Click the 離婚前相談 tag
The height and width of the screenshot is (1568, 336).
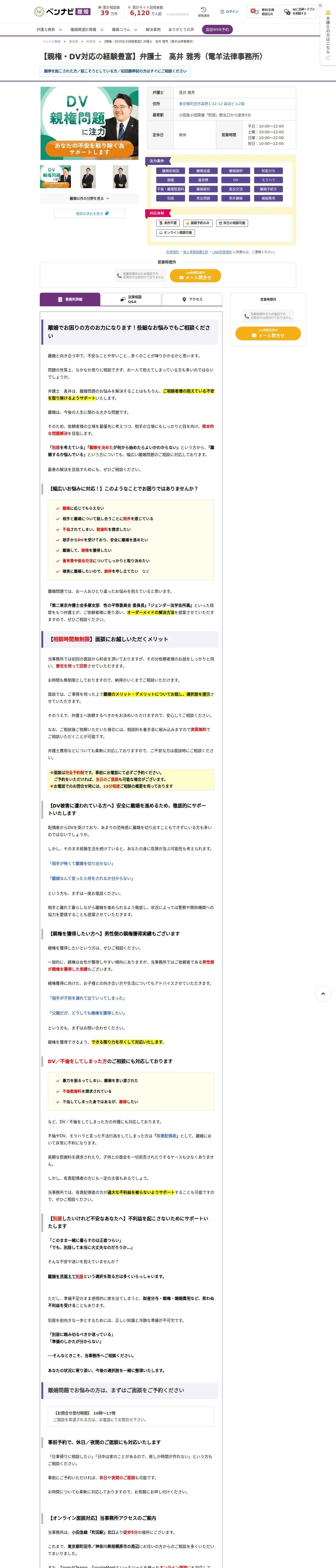point(171,171)
